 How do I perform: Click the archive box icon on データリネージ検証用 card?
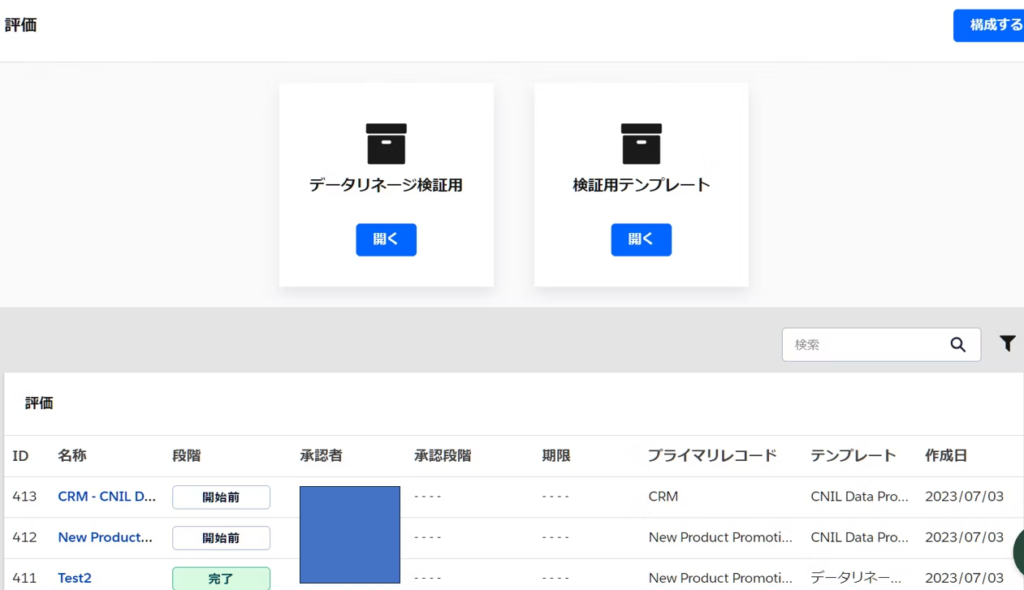[386, 144]
